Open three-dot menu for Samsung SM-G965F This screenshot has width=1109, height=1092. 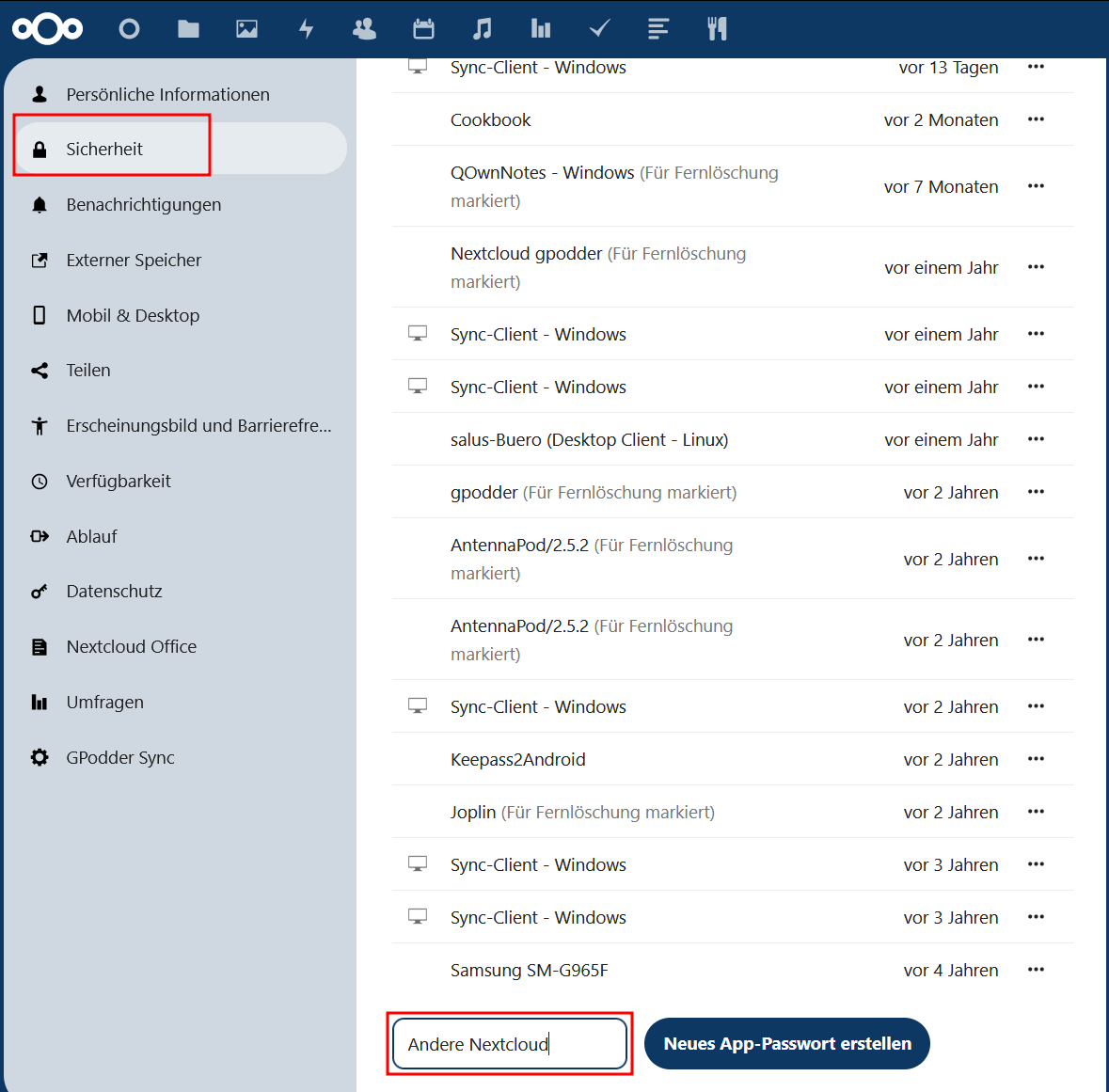pyautogui.click(x=1036, y=970)
